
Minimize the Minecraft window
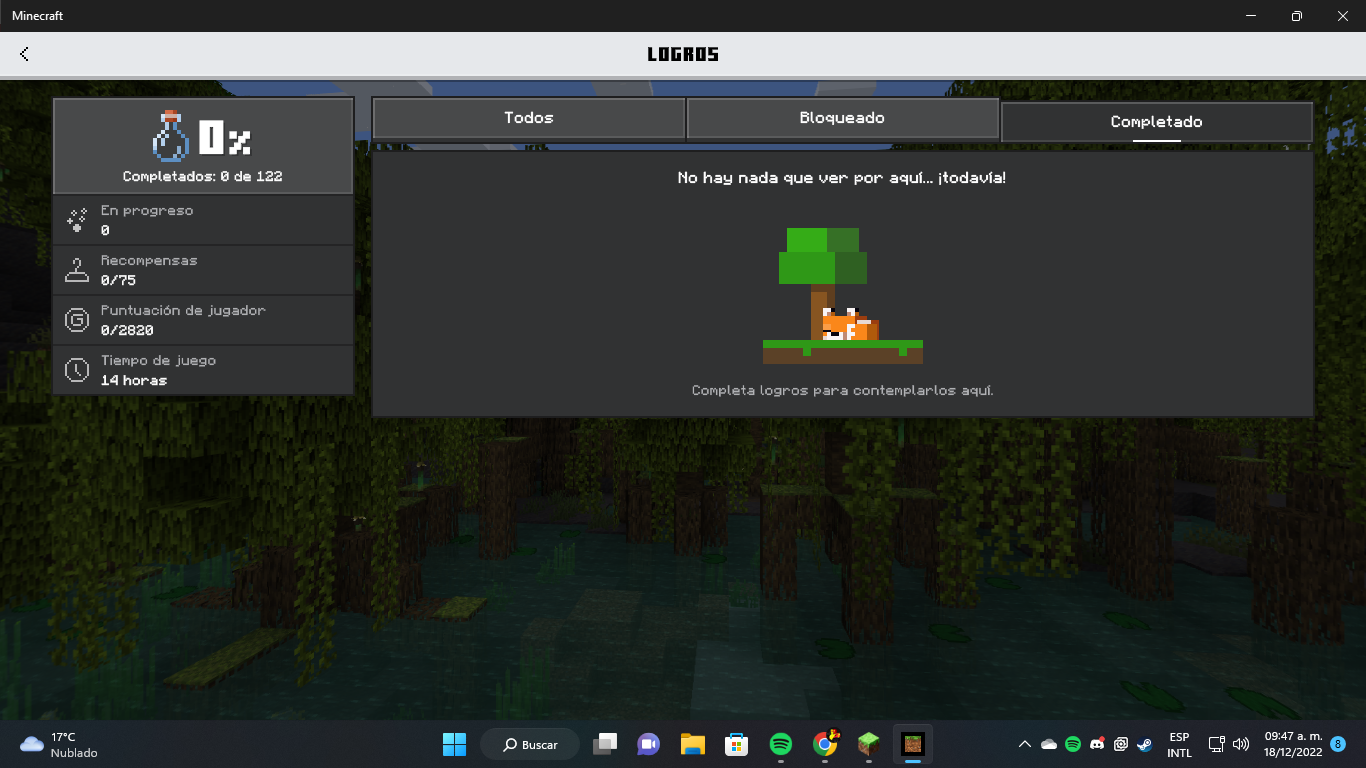[x=1251, y=16]
